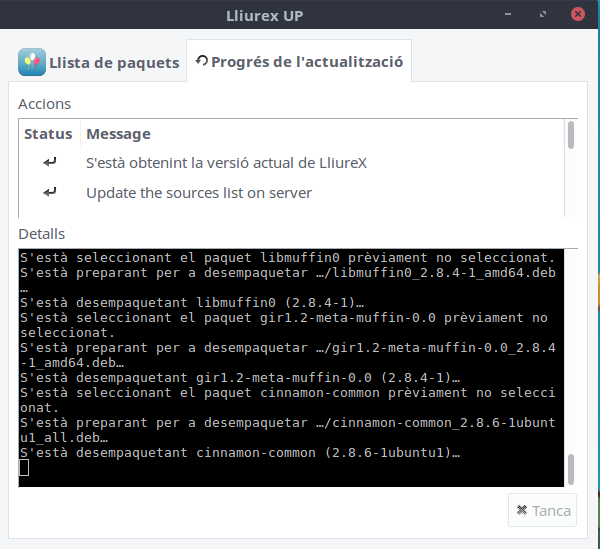600x549 pixels.
Task: Click the terminal details scrollbar handle
Action: pos(572,468)
